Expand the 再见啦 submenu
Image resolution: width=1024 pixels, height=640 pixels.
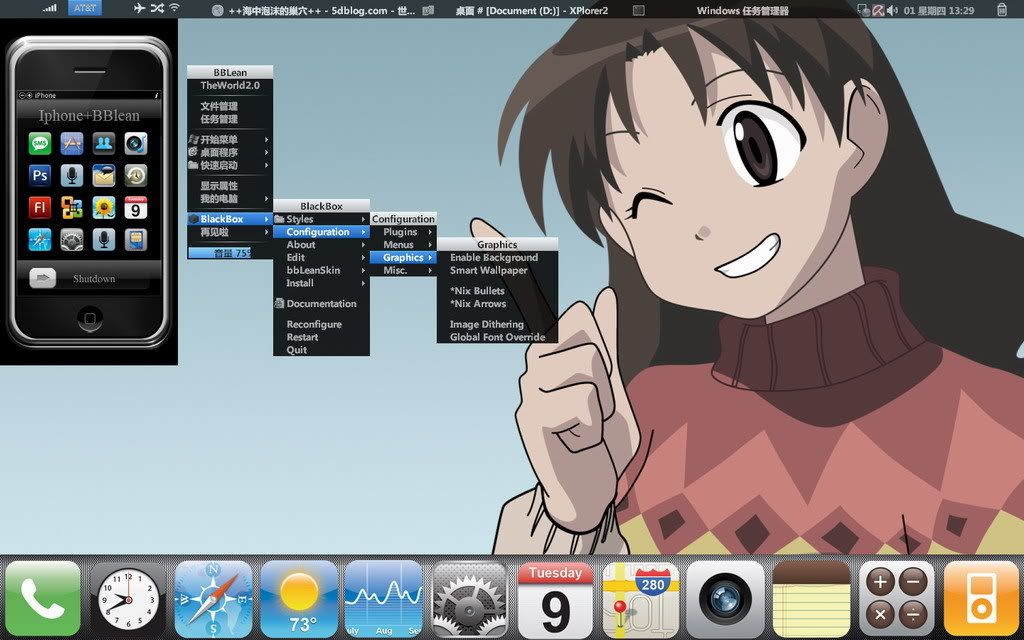[x=230, y=232]
